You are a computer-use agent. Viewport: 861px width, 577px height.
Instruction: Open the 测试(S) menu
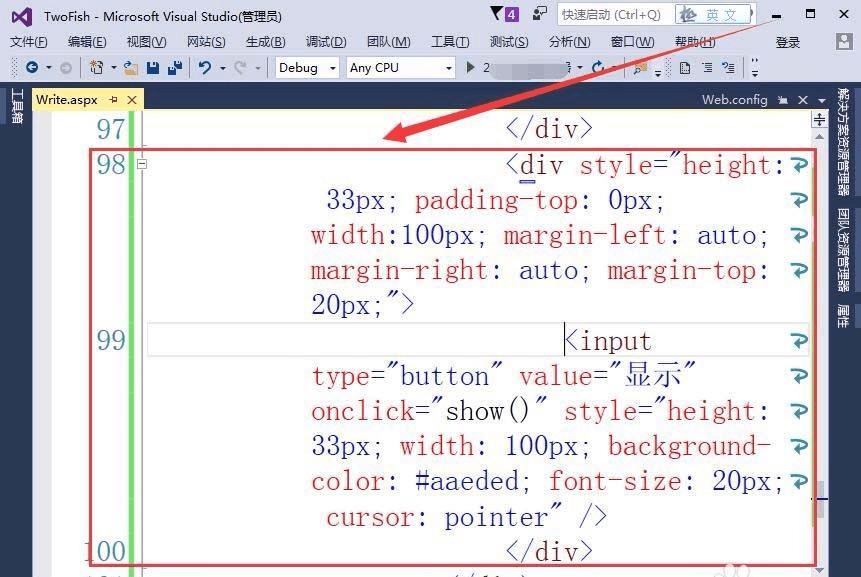click(508, 42)
